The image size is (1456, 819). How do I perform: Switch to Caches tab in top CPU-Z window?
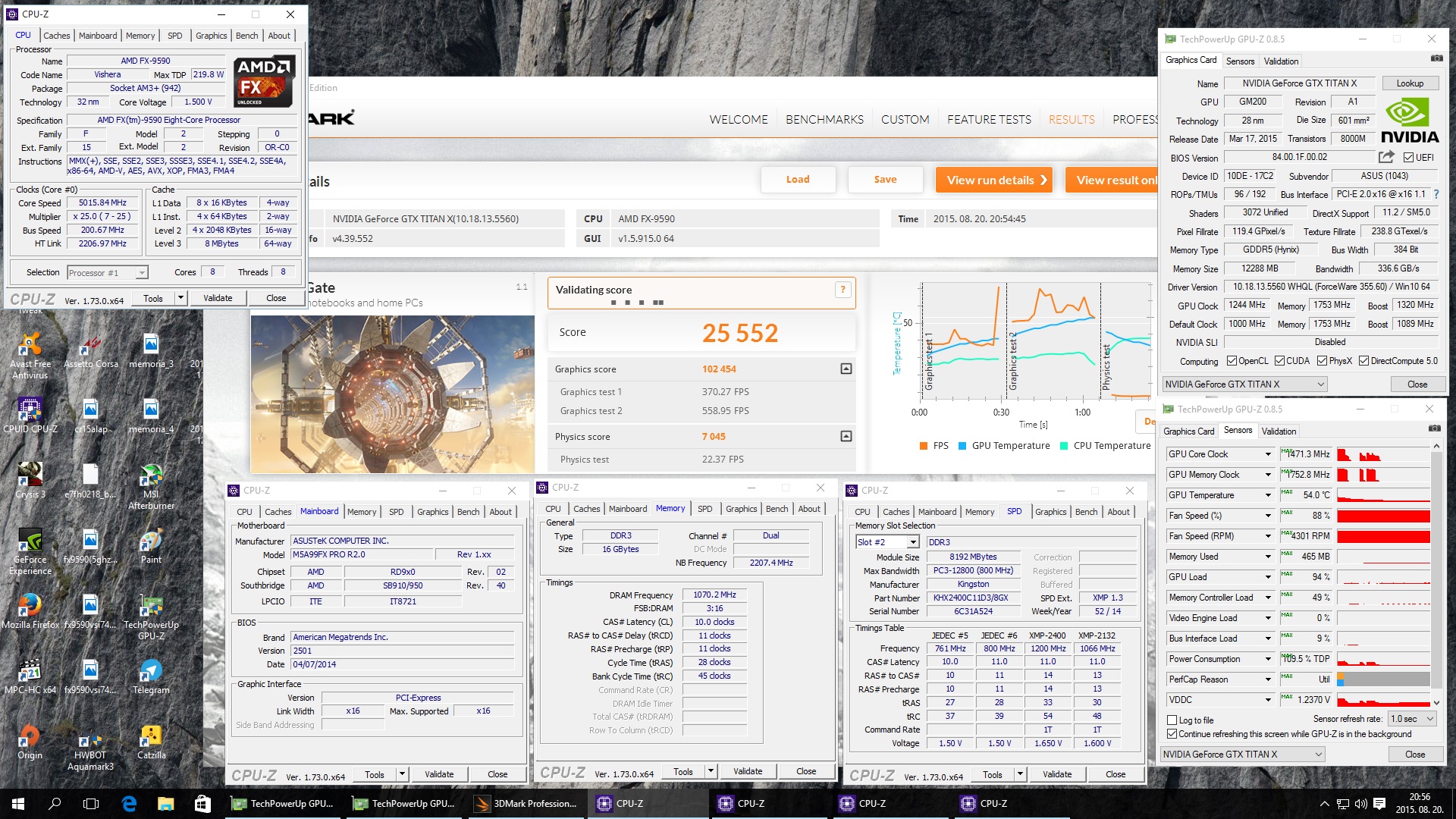57,36
